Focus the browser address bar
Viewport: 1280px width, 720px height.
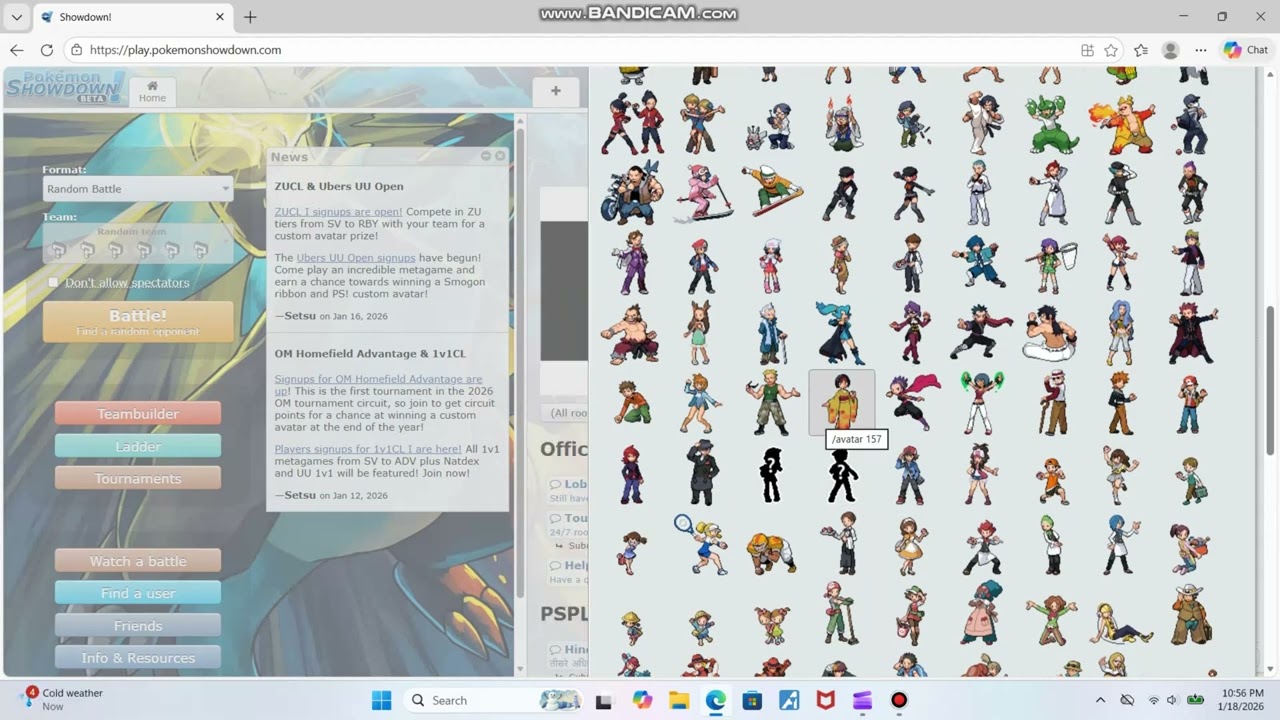(x=570, y=50)
